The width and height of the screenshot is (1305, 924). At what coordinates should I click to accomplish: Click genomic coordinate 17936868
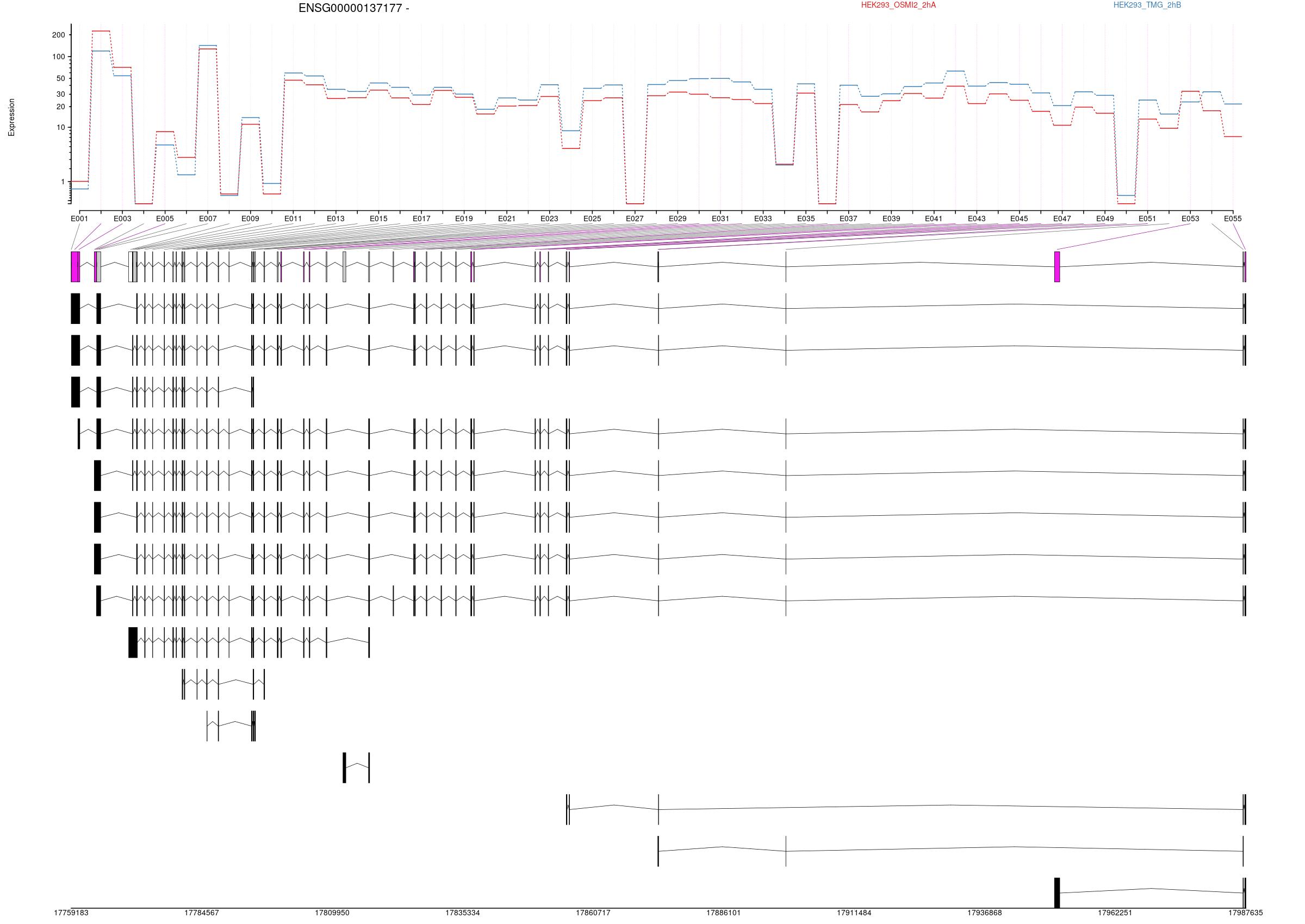point(985,913)
